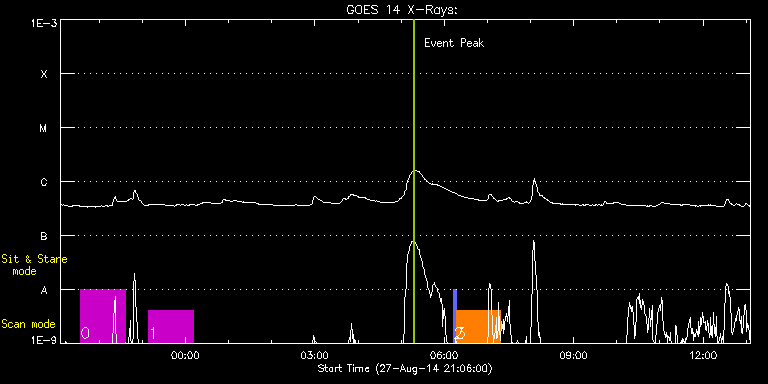Click the magenta observation block labeled 0
Image resolution: width=768 pixels, height=384 pixels.
(x=103, y=316)
